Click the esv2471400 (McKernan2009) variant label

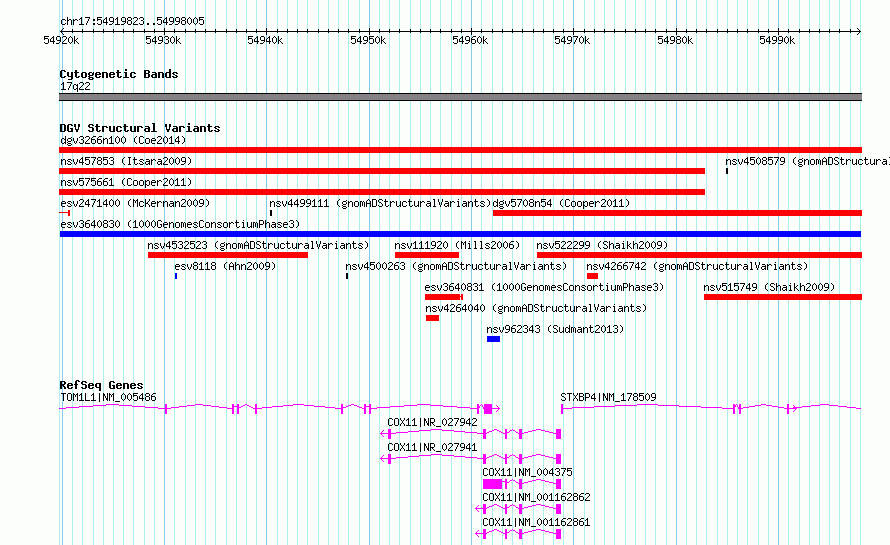(135, 203)
